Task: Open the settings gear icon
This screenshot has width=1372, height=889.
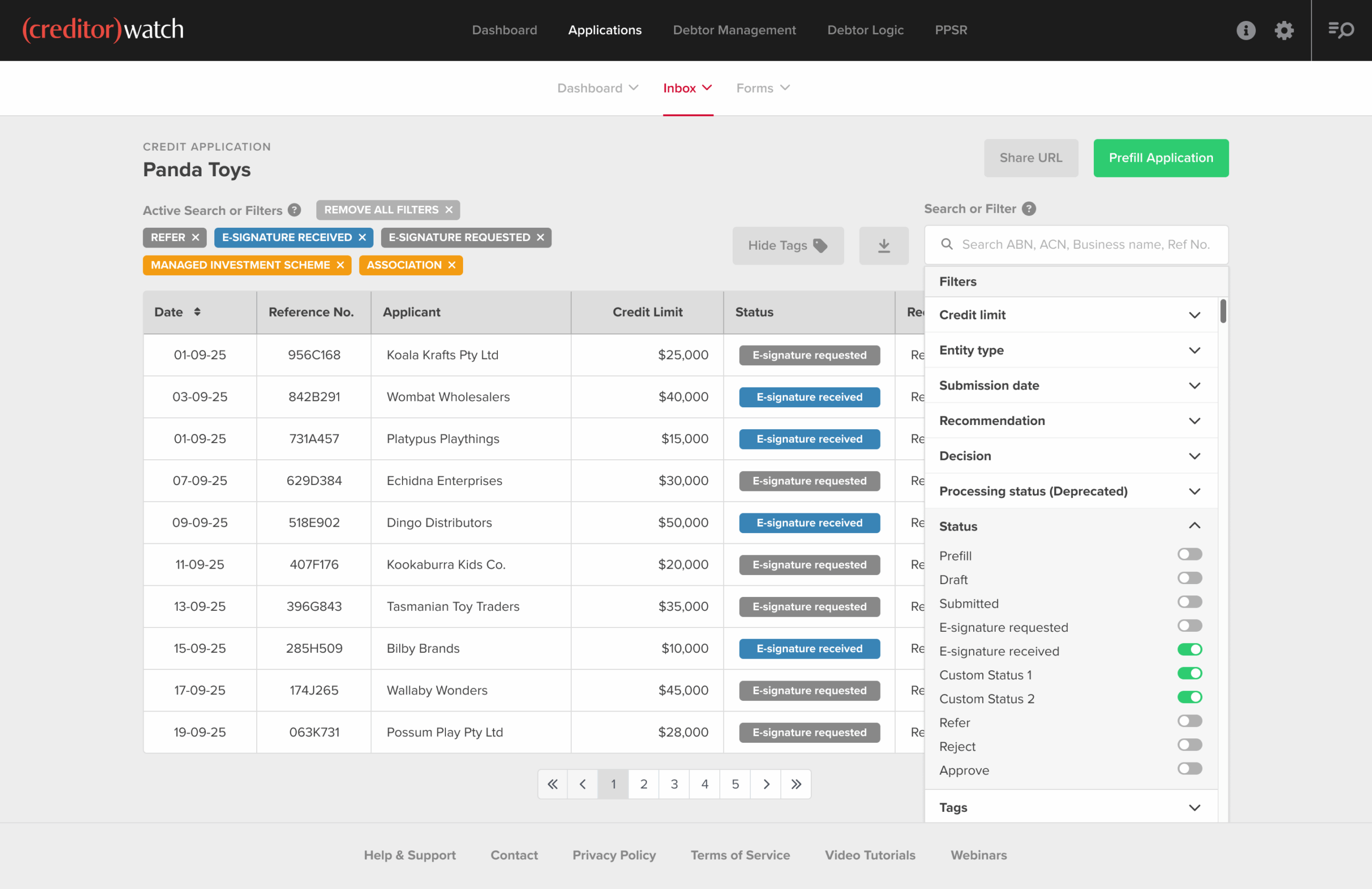Action: (x=1284, y=30)
